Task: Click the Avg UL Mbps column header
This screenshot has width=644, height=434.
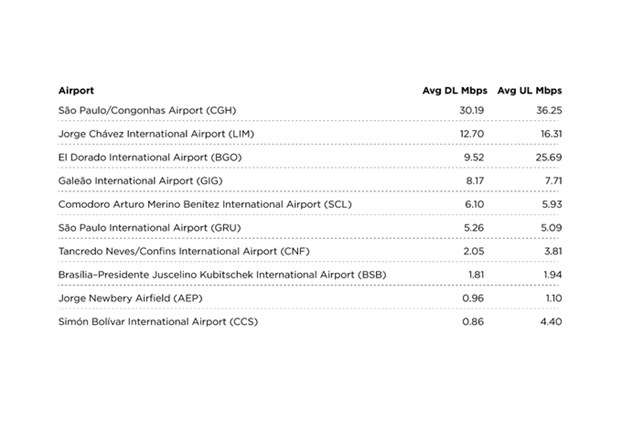Action: [529, 91]
